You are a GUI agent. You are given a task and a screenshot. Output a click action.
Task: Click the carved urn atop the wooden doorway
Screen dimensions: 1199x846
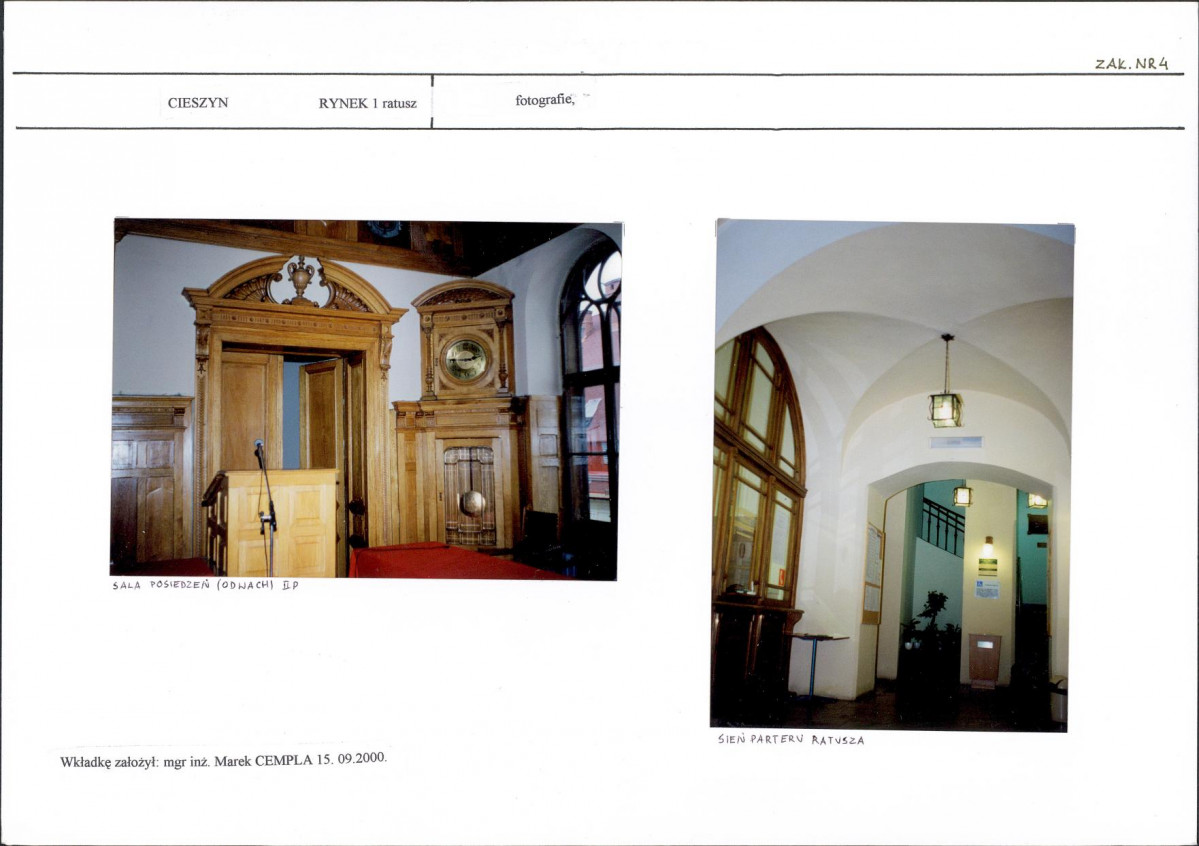298,277
